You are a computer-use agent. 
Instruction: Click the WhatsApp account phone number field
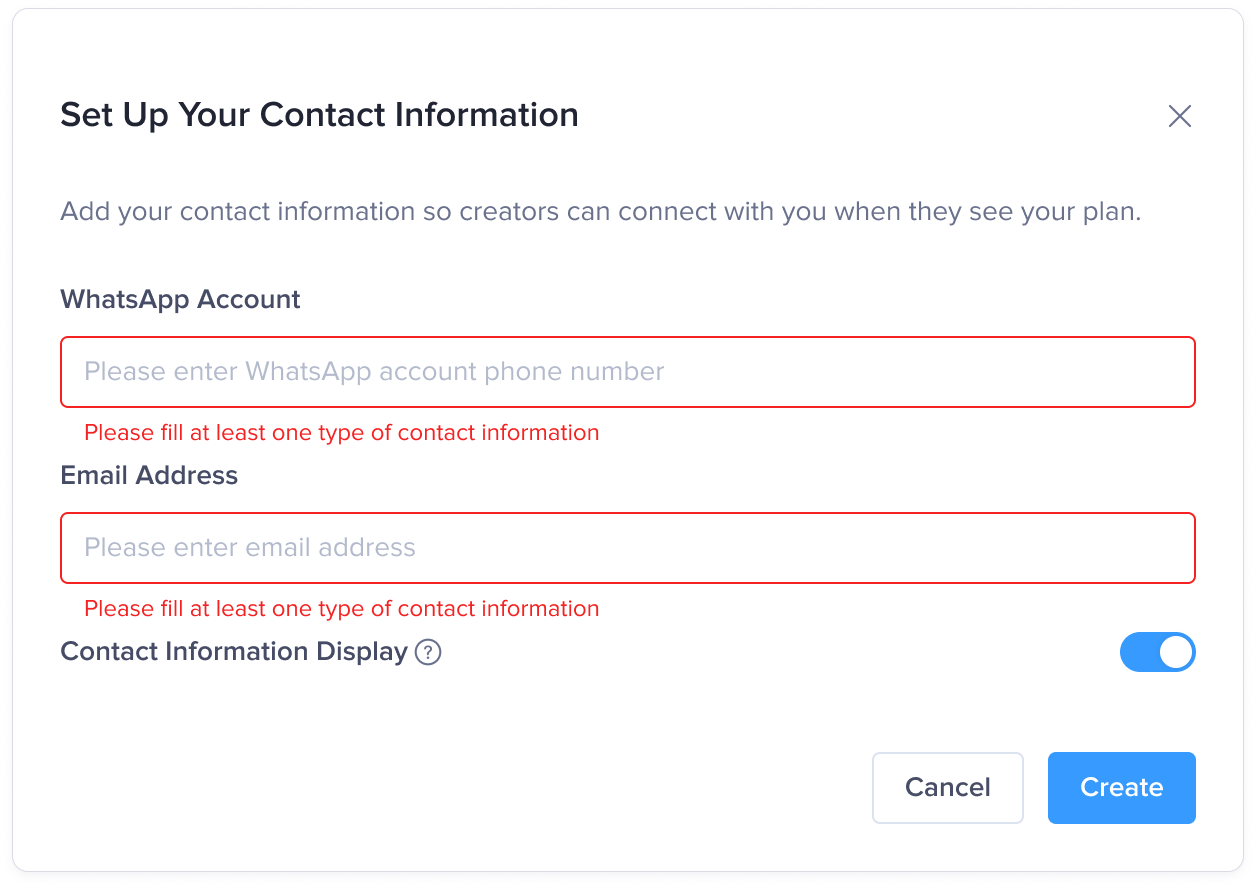(x=627, y=372)
